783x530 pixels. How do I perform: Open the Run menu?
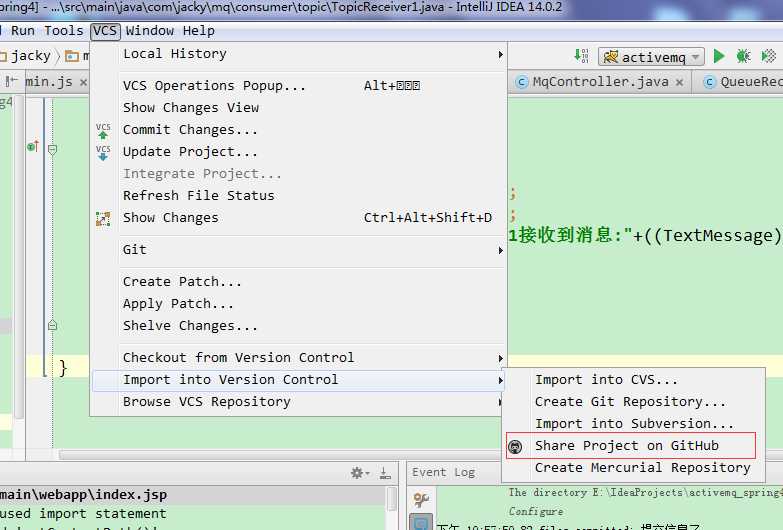click(x=23, y=31)
